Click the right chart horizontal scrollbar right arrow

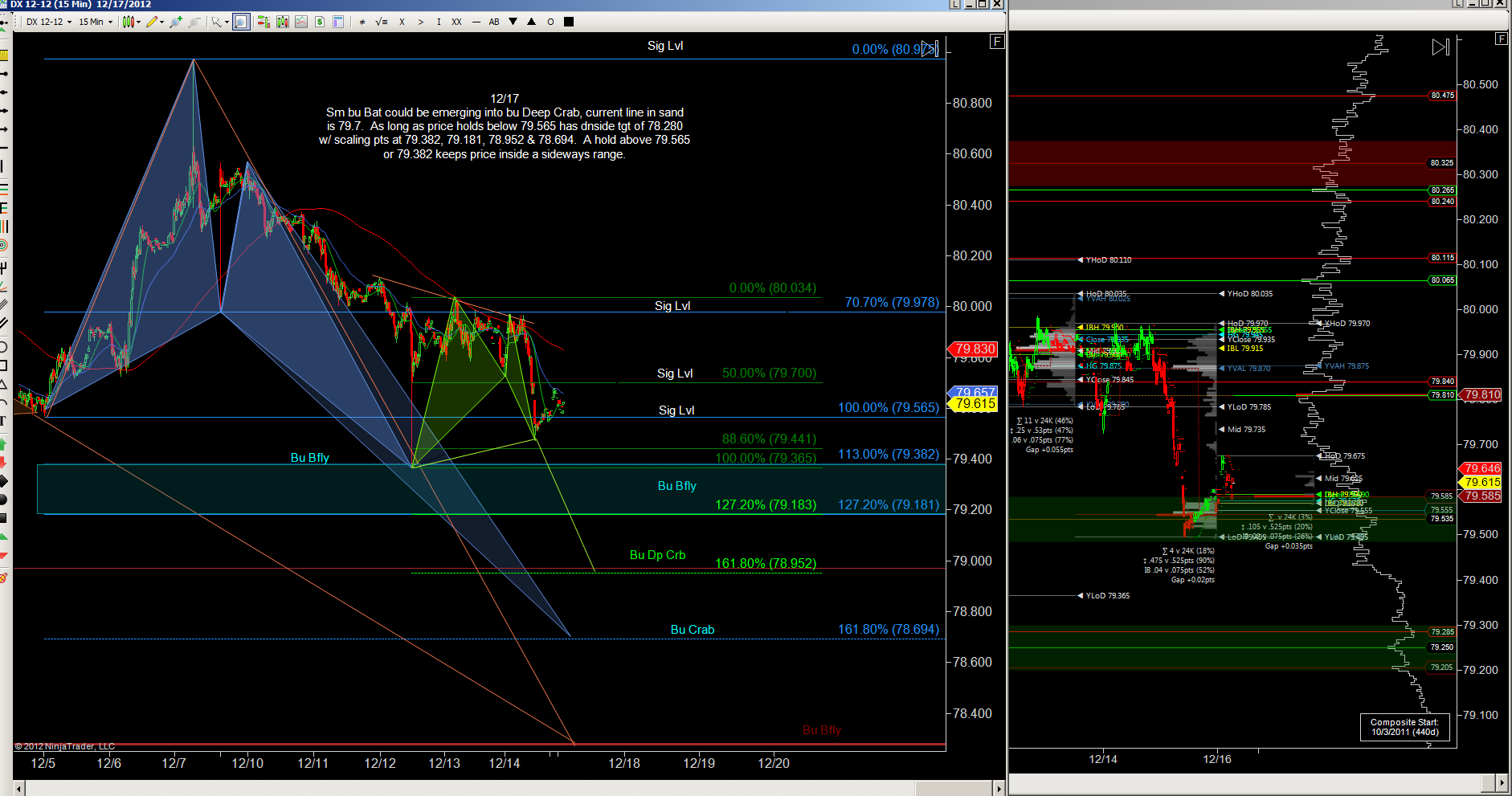click(1501, 782)
